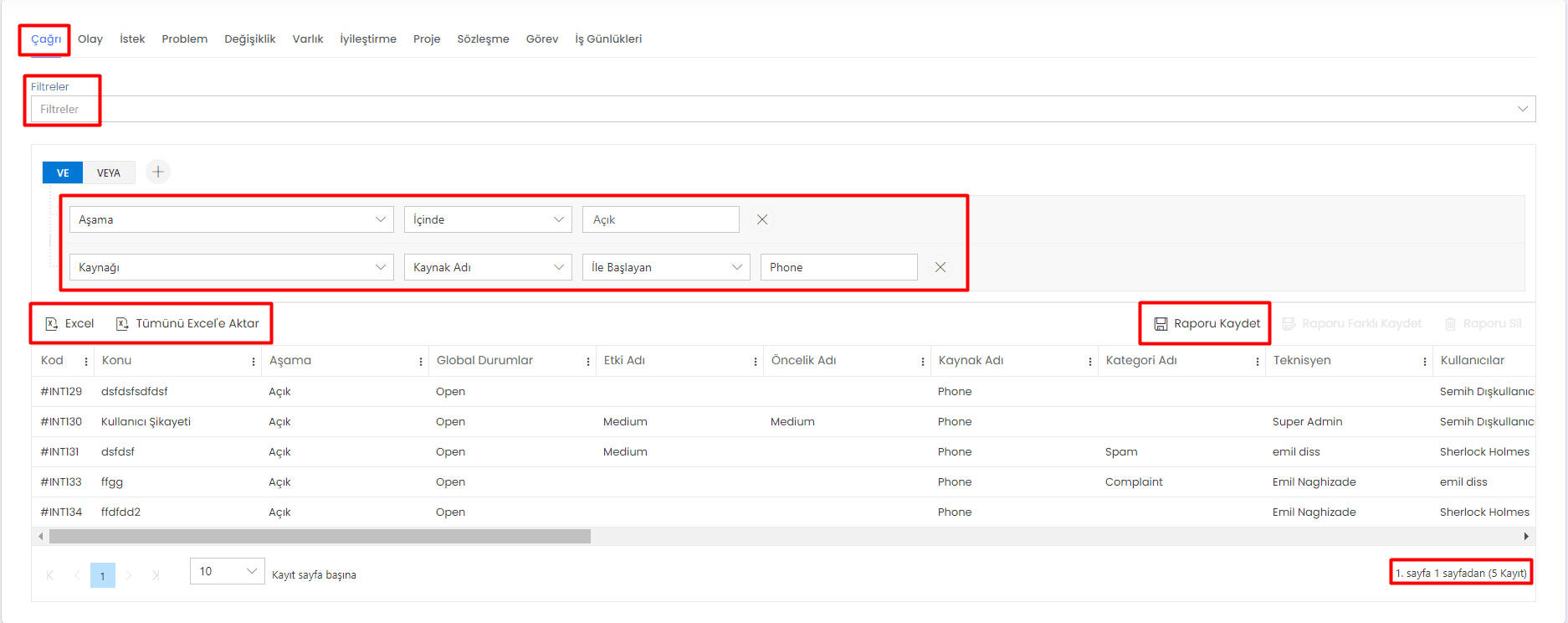This screenshot has height=623, width=1568.
Task: Open Konu column menu dots
Action: (254, 361)
